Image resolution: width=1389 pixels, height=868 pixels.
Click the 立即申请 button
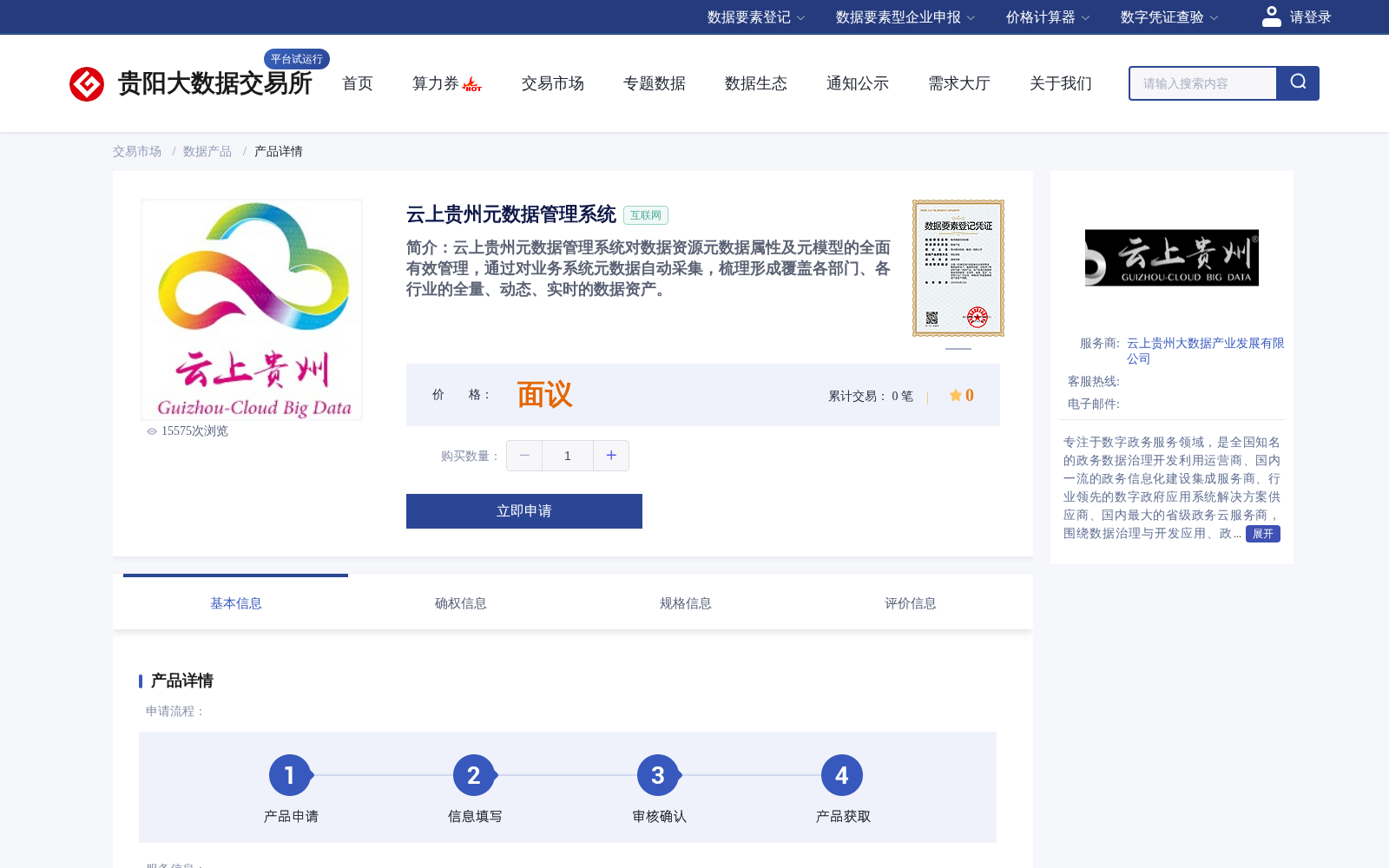point(524,511)
